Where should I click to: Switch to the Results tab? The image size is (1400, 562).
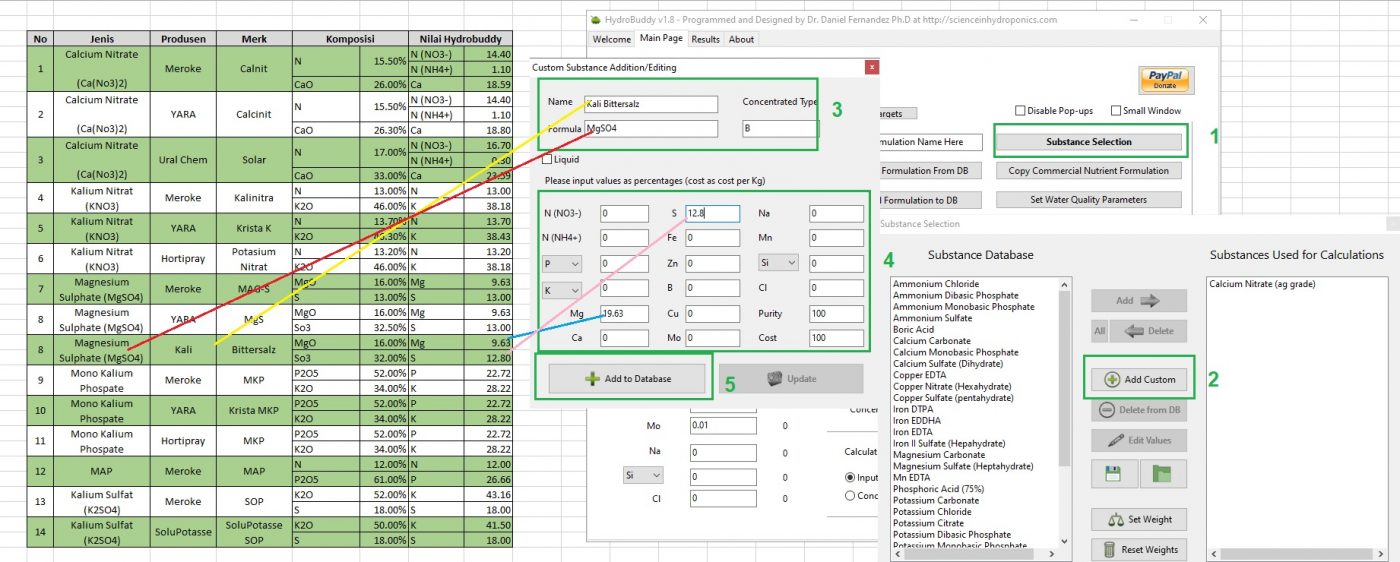point(705,39)
